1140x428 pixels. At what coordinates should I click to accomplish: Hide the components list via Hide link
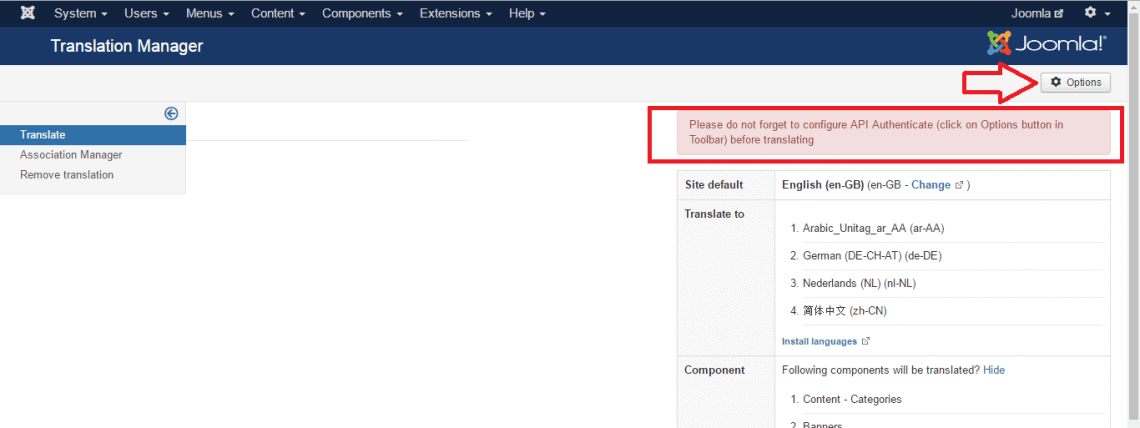coord(994,370)
